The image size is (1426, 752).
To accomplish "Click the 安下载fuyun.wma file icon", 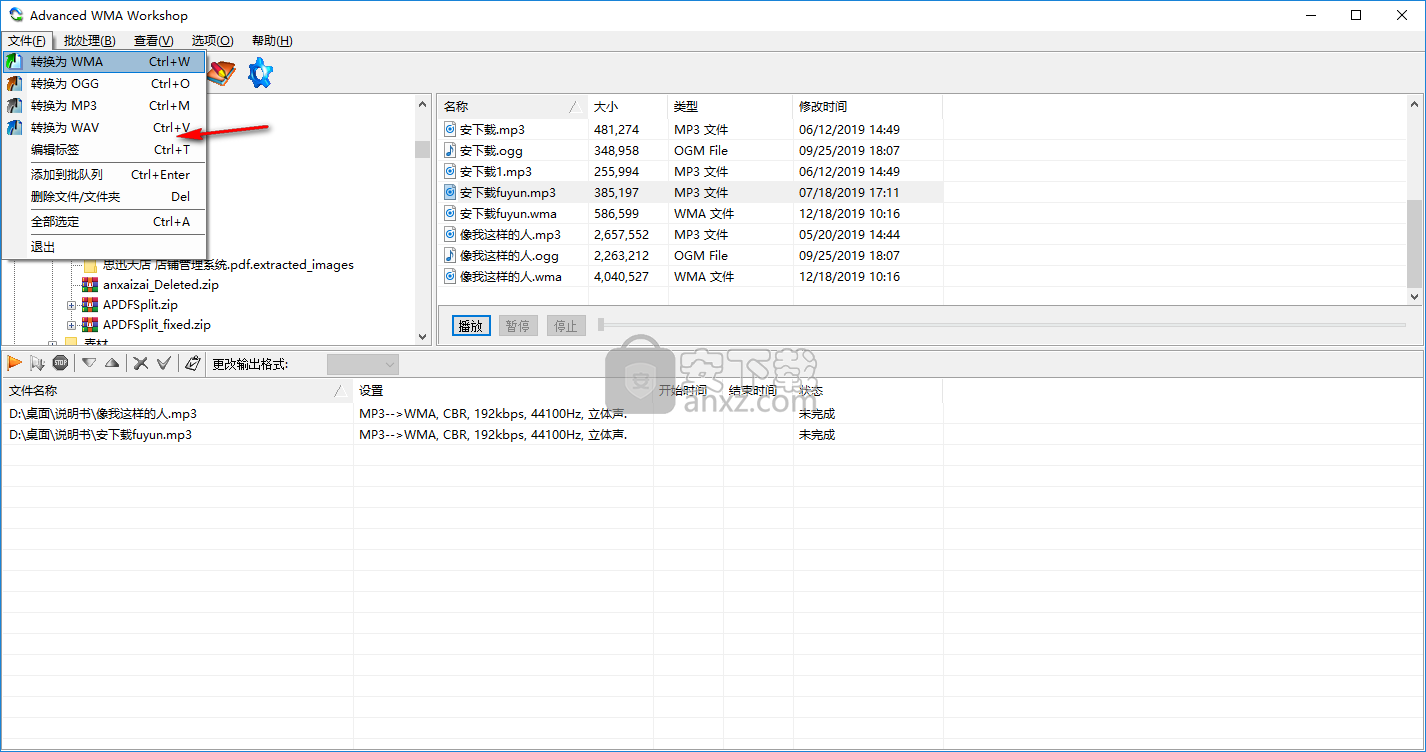I will click(450, 214).
